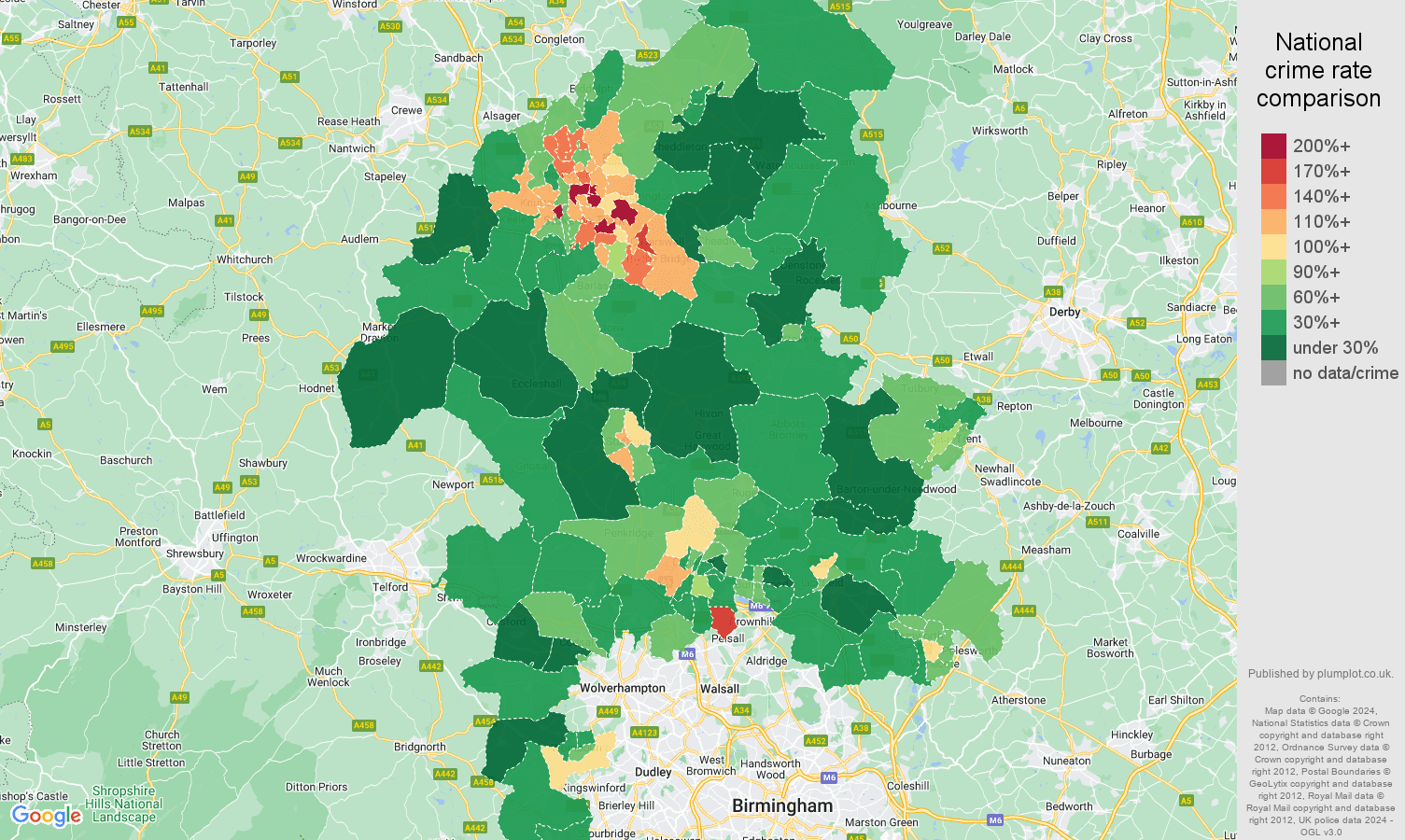The width and height of the screenshot is (1405, 840).
Task: Click the Google logo on the map
Action: tap(47, 817)
